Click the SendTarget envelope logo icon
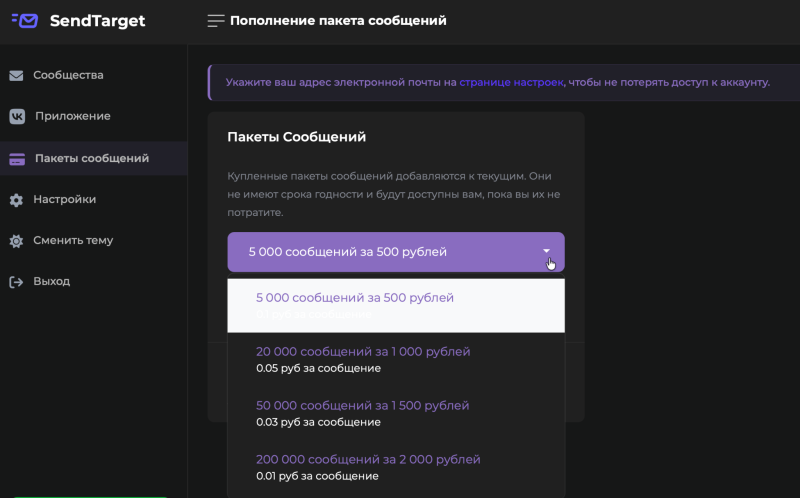 [x=24, y=20]
